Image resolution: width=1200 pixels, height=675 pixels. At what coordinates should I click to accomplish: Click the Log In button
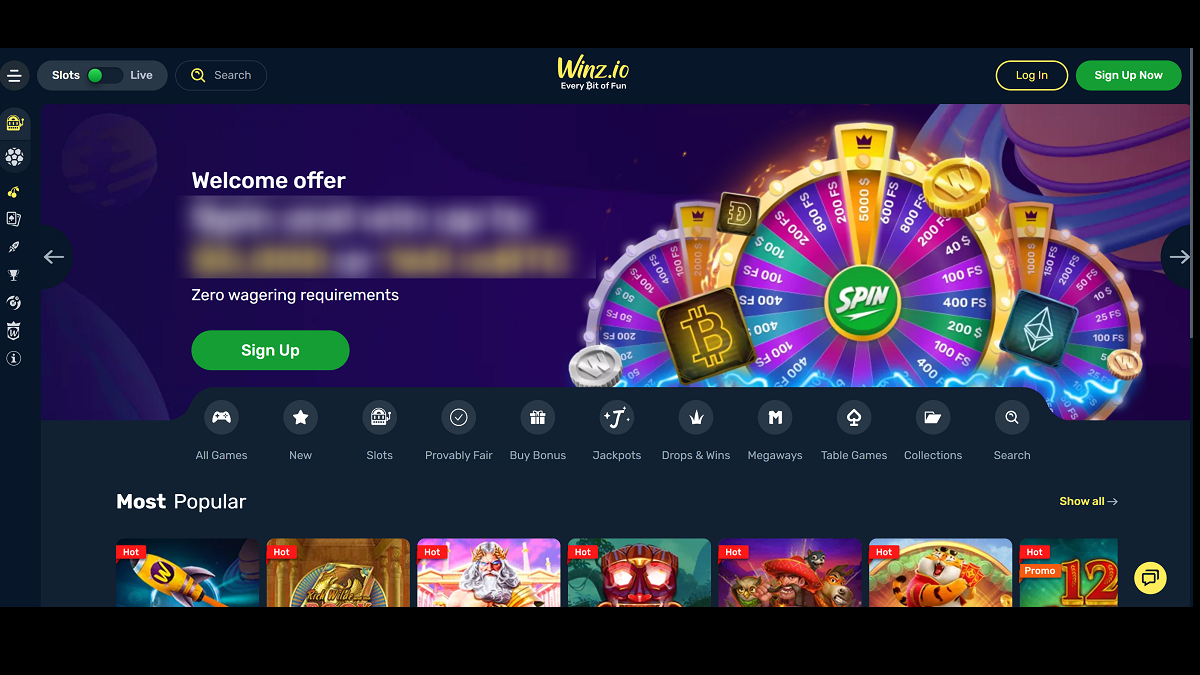click(1032, 75)
